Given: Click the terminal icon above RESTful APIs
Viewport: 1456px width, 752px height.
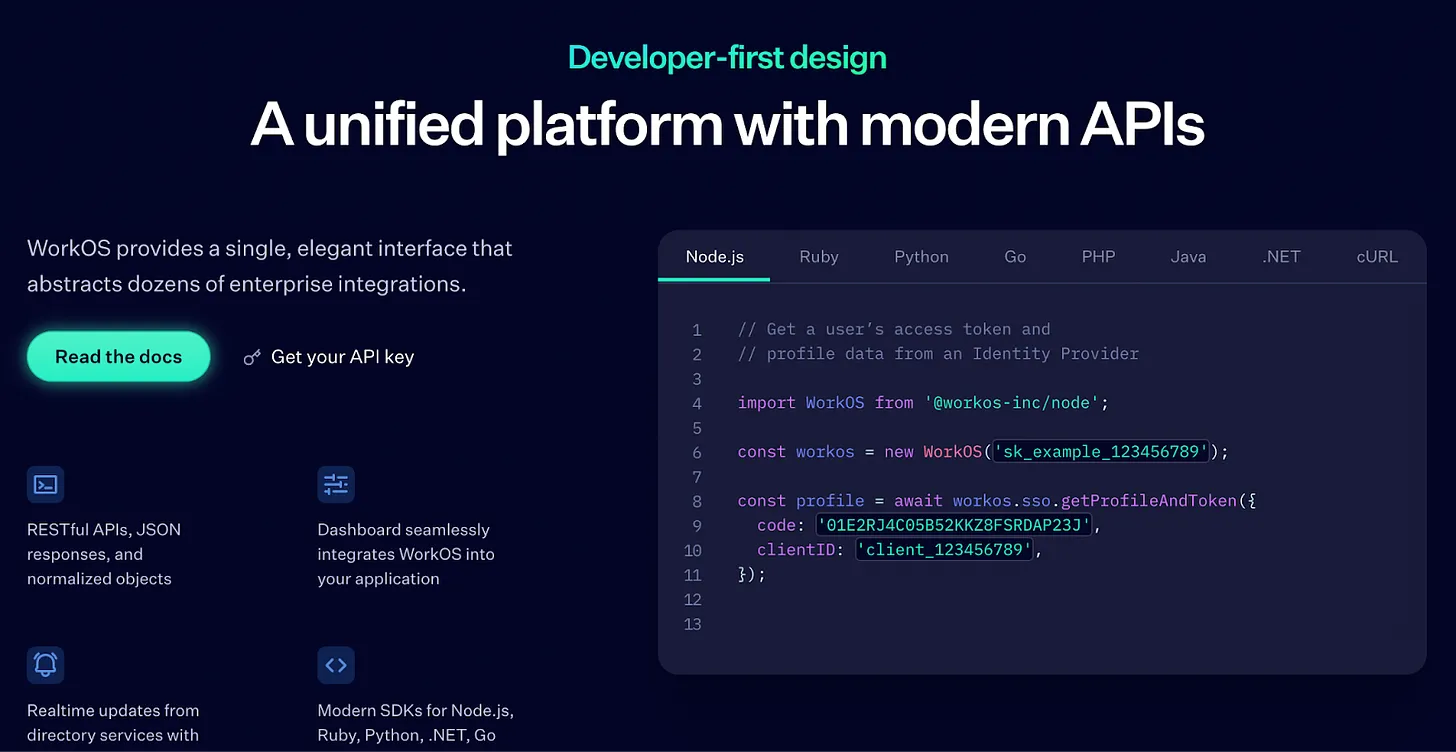Looking at the screenshot, I should click(45, 485).
